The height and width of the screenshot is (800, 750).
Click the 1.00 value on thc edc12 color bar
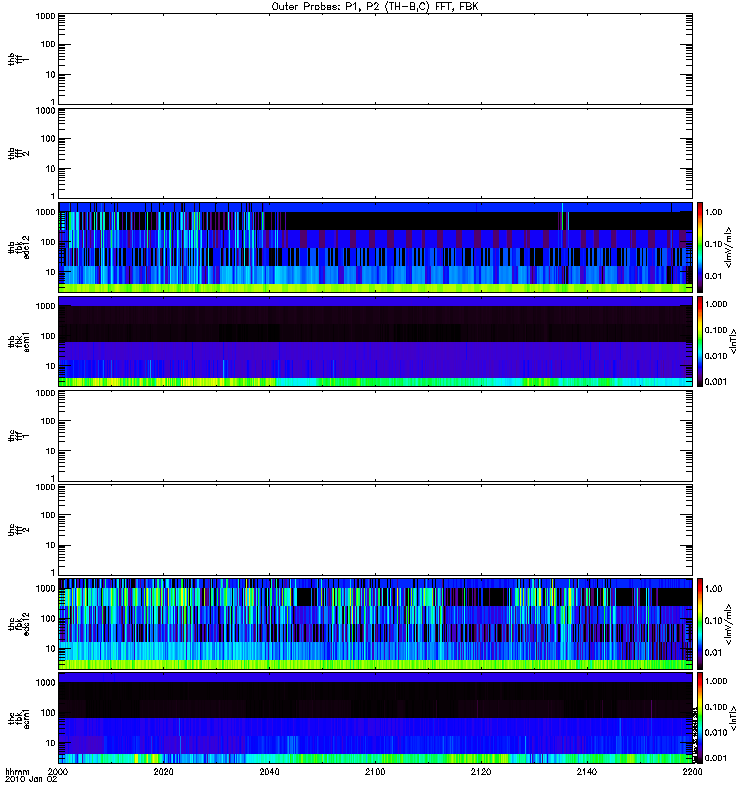pos(714,589)
